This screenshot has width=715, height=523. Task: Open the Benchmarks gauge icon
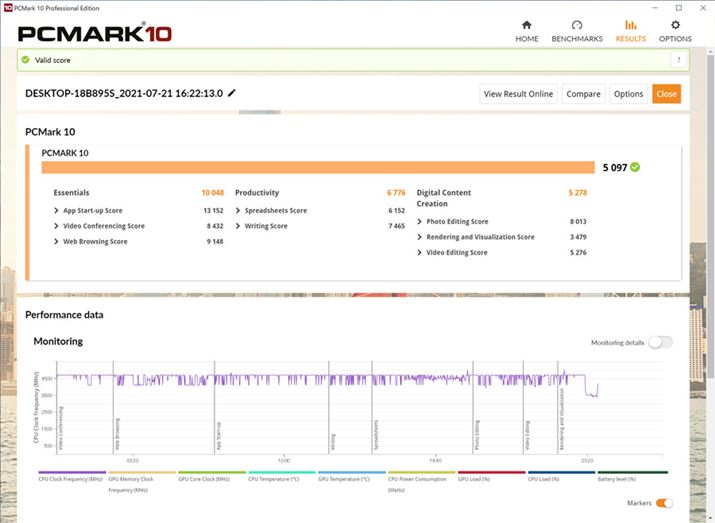[x=577, y=25]
